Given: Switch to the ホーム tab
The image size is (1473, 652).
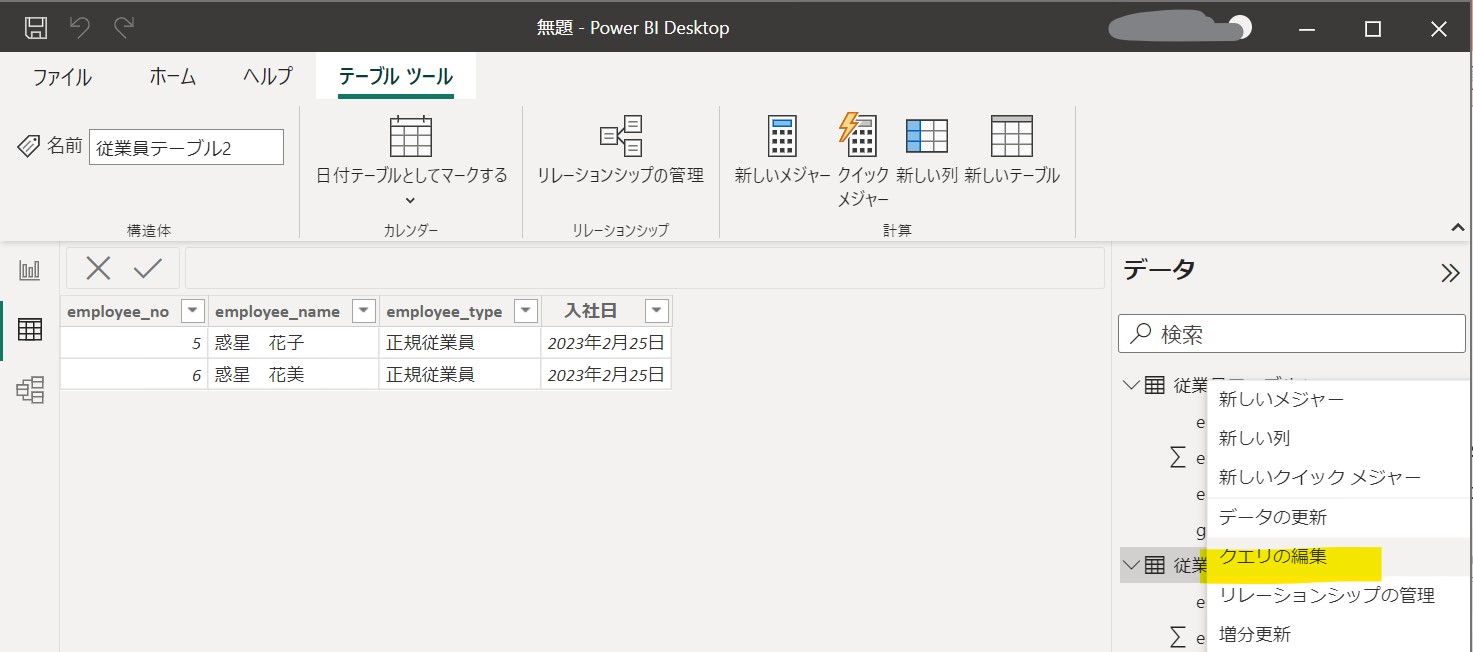Looking at the screenshot, I should pyautogui.click(x=172, y=77).
